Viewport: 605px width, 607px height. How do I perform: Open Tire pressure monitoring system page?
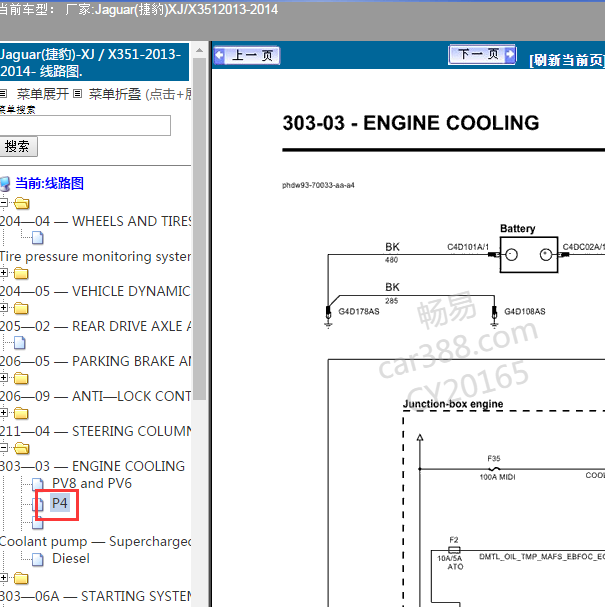[x=95, y=256]
